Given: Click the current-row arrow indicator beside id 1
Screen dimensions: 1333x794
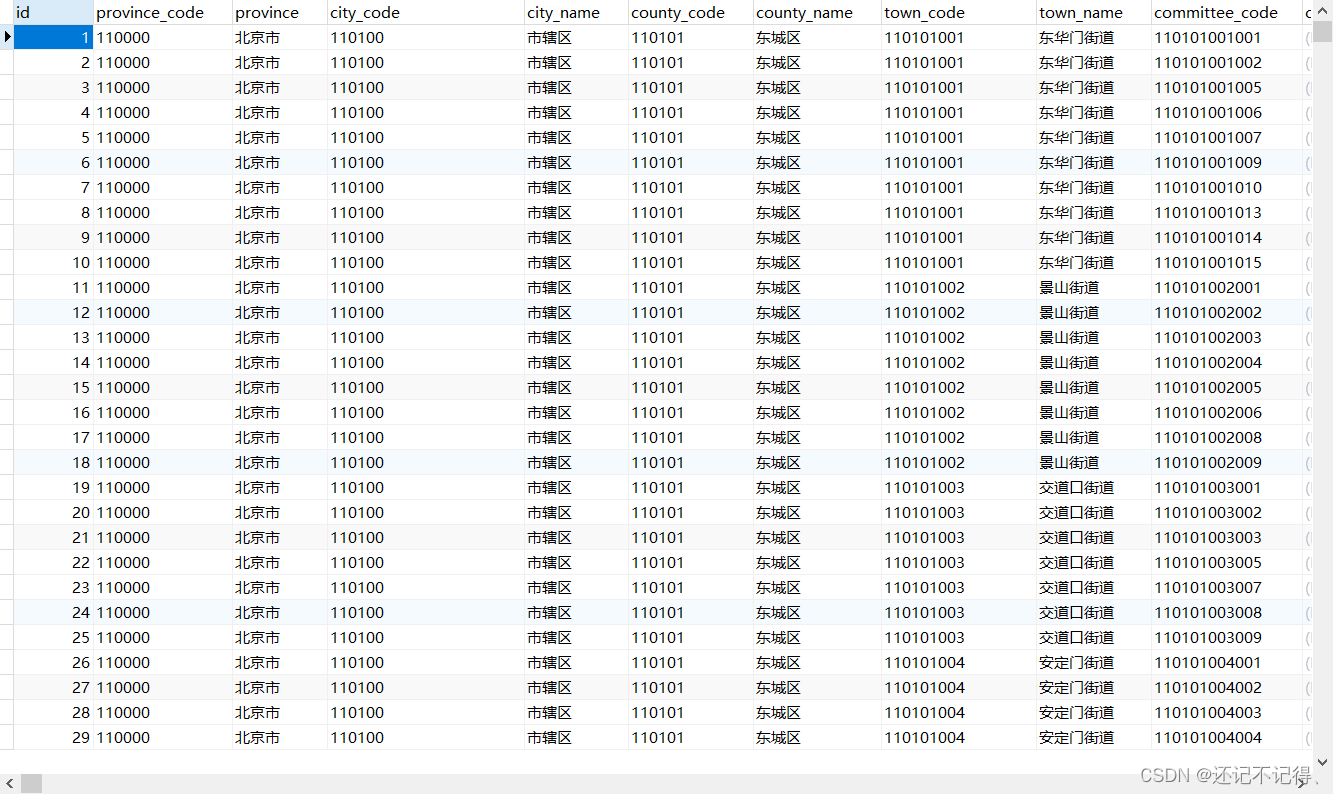Looking at the screenshot, I should coord(7,37).
